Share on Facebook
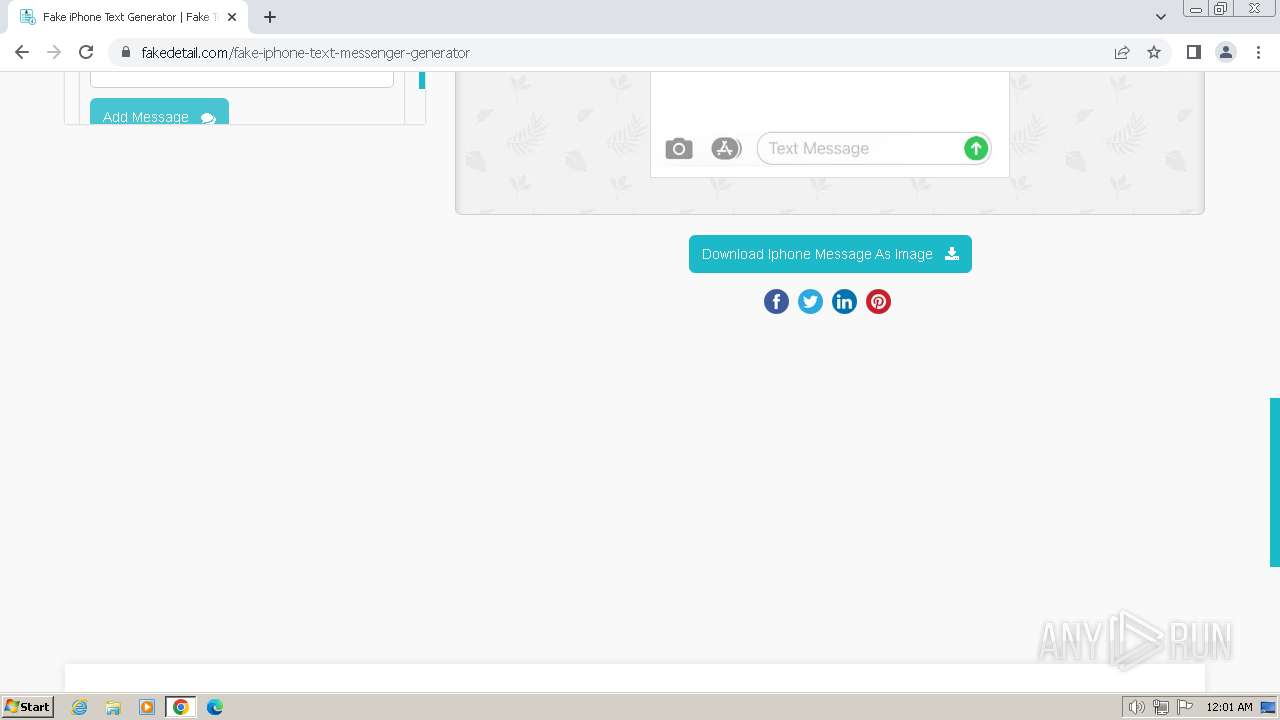This screenshot has width=1280, height=720. [776, 302]
